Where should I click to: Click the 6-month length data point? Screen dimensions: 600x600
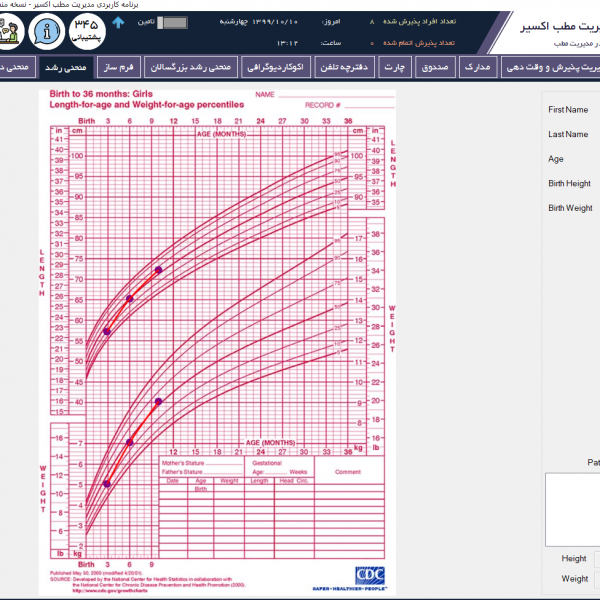click(x=129, y=299)
